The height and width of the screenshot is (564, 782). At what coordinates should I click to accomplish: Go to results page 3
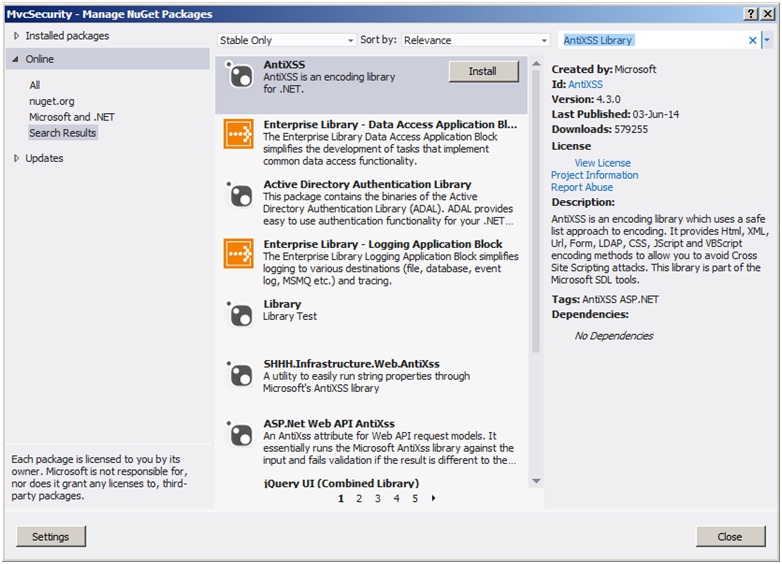coord(378,498)
